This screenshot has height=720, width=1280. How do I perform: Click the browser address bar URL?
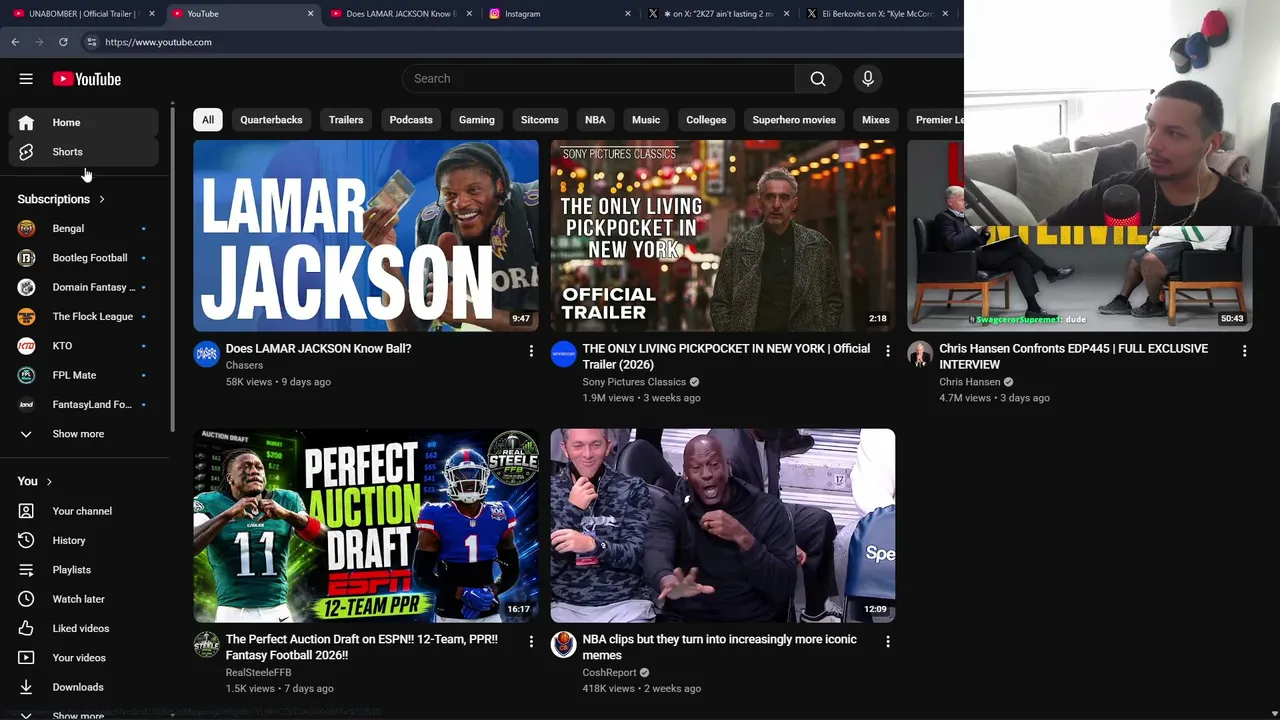coord(158,42)
